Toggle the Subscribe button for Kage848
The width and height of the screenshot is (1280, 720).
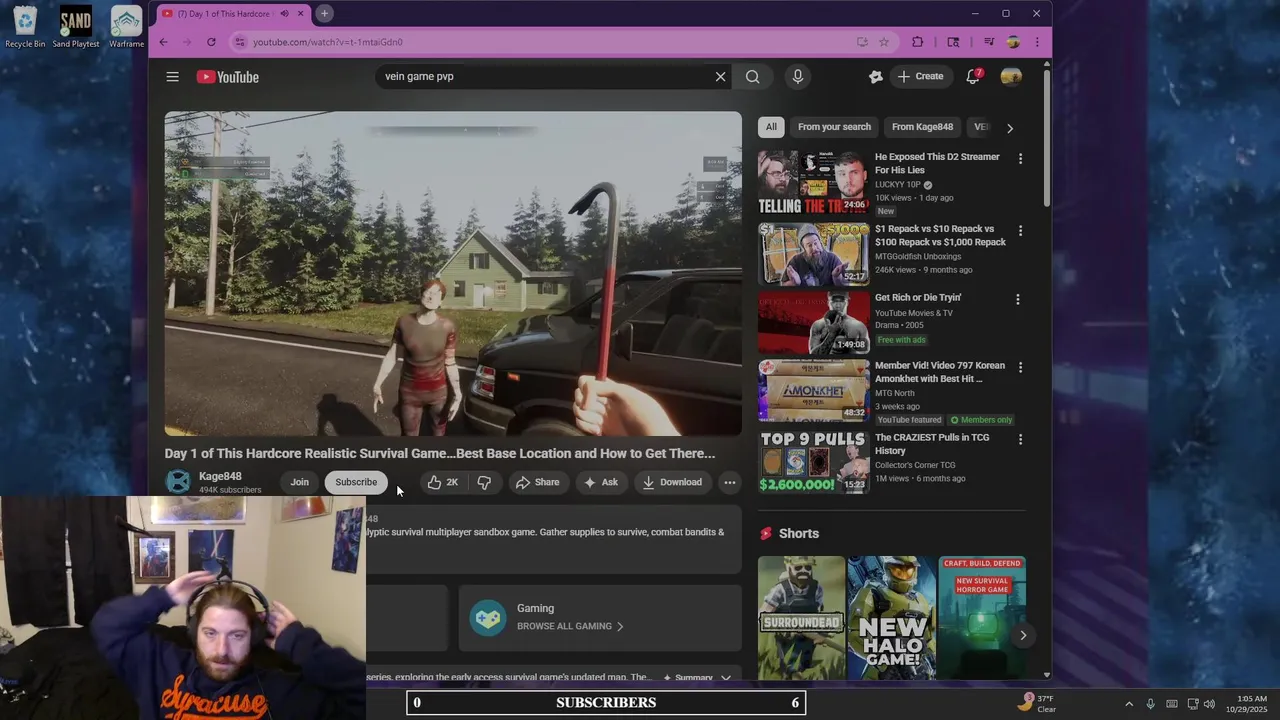[356, 482]
